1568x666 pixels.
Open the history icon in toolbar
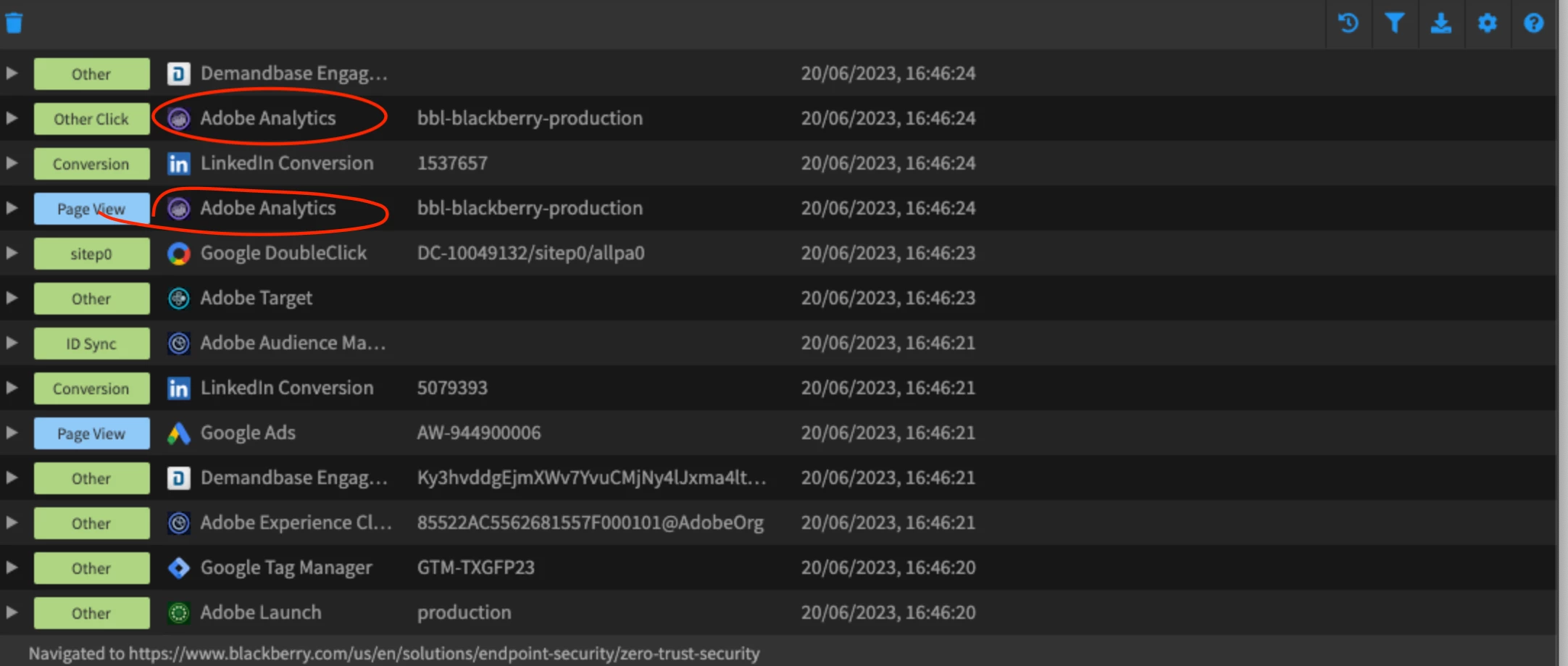point(1348,23)
